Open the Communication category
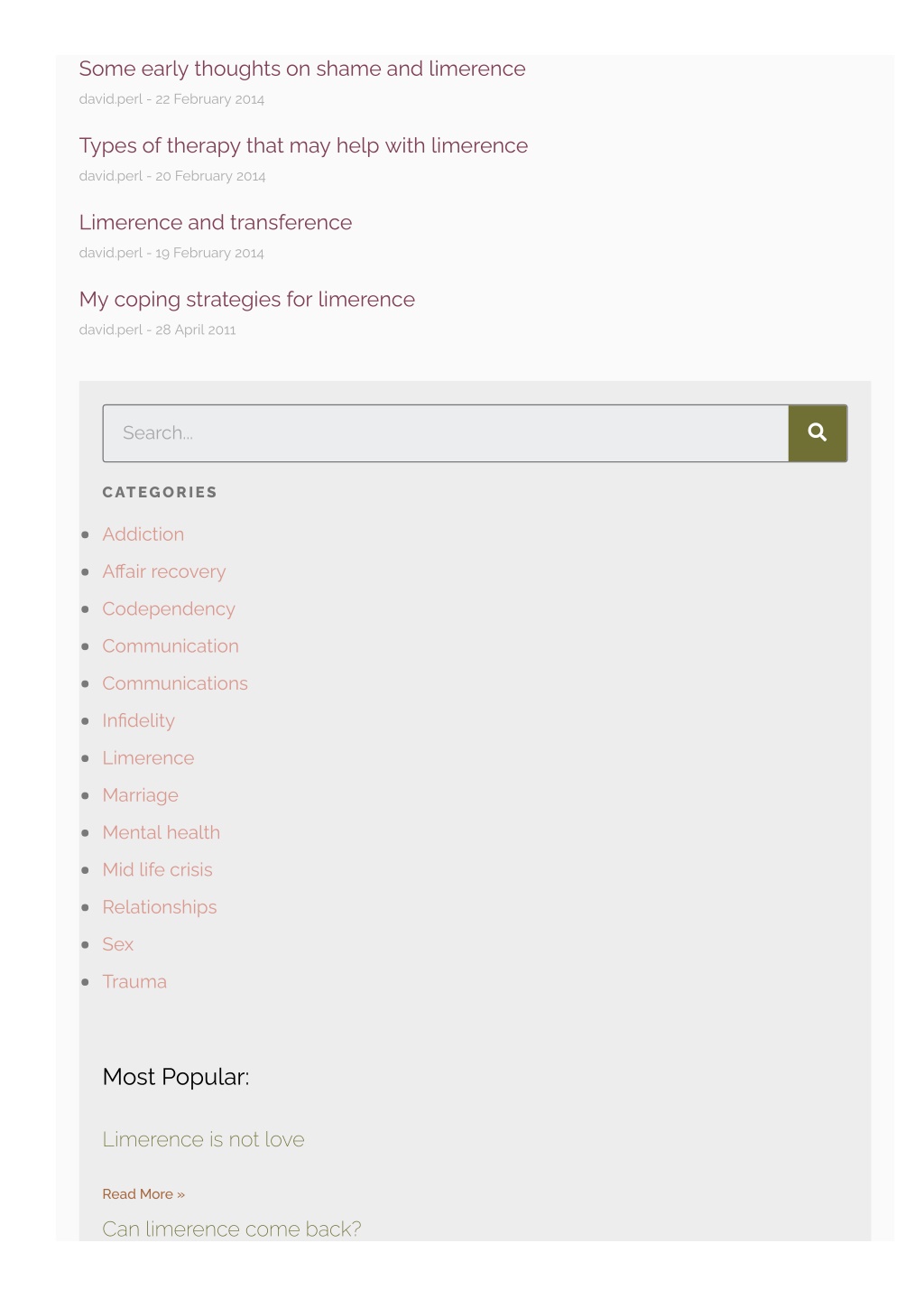 [x=171, y=646]
